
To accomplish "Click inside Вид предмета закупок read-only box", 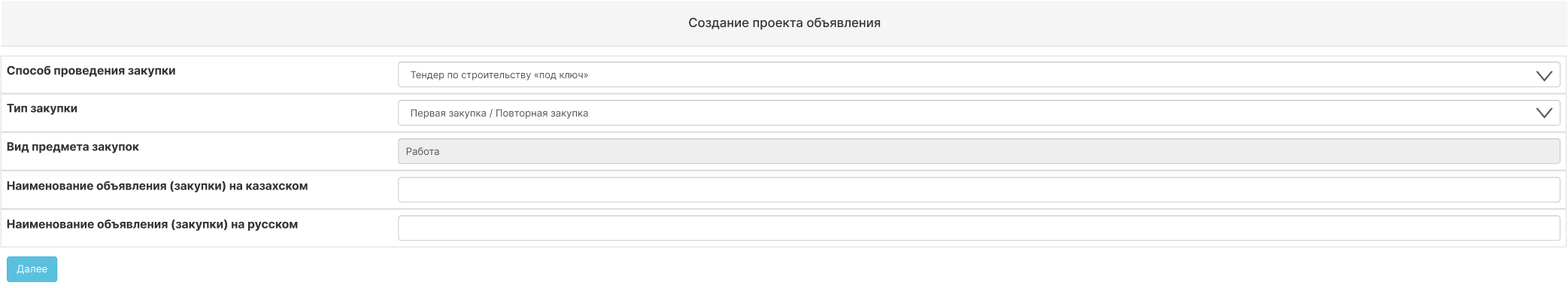I will point(978,151).
